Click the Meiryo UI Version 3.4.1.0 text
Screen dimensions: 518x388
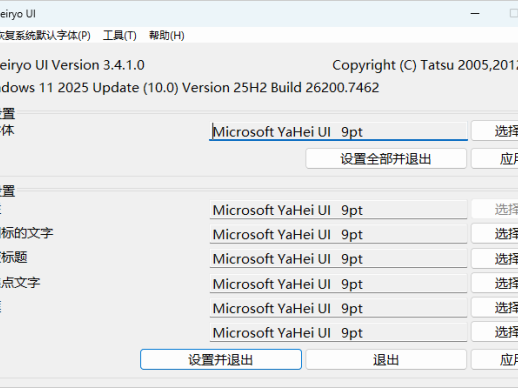(x=72, y=65)
